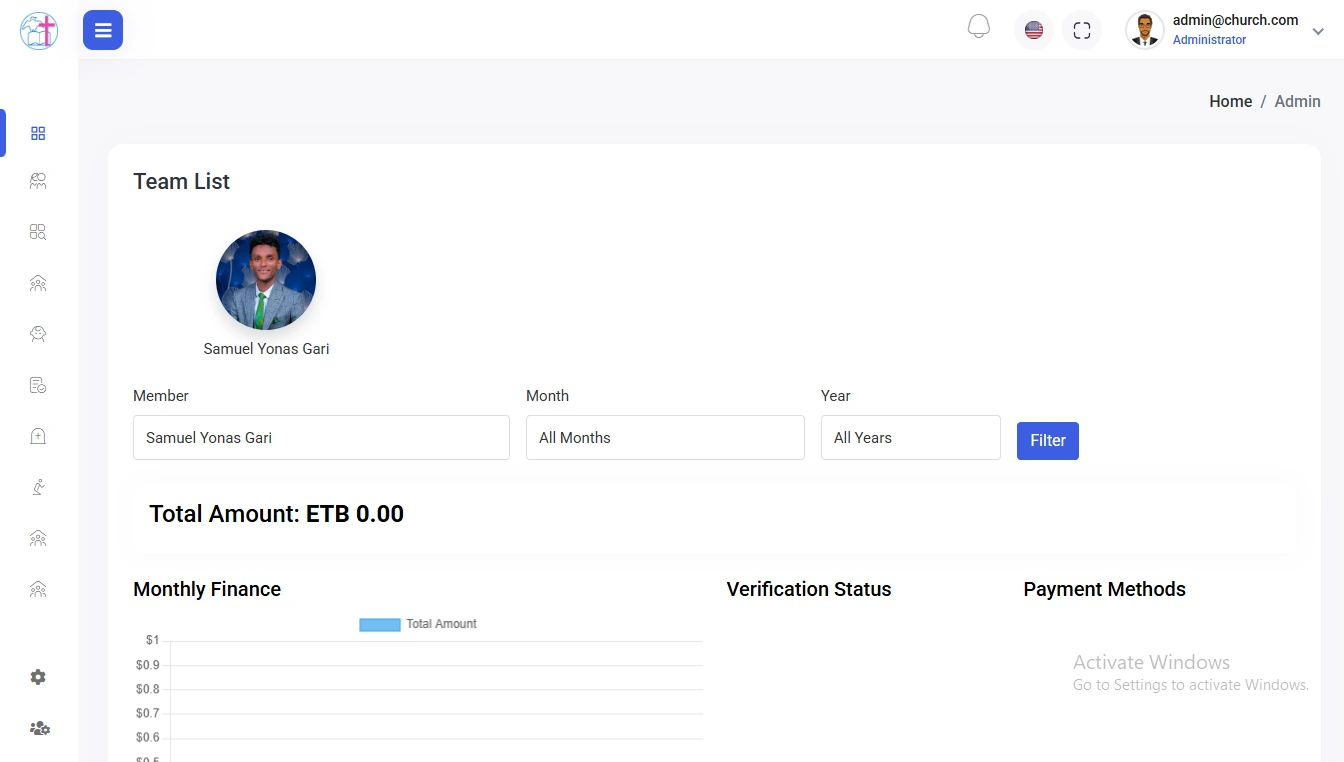Open the All Months dropdown
The image size is (1344, 762).
pos(665,438)
